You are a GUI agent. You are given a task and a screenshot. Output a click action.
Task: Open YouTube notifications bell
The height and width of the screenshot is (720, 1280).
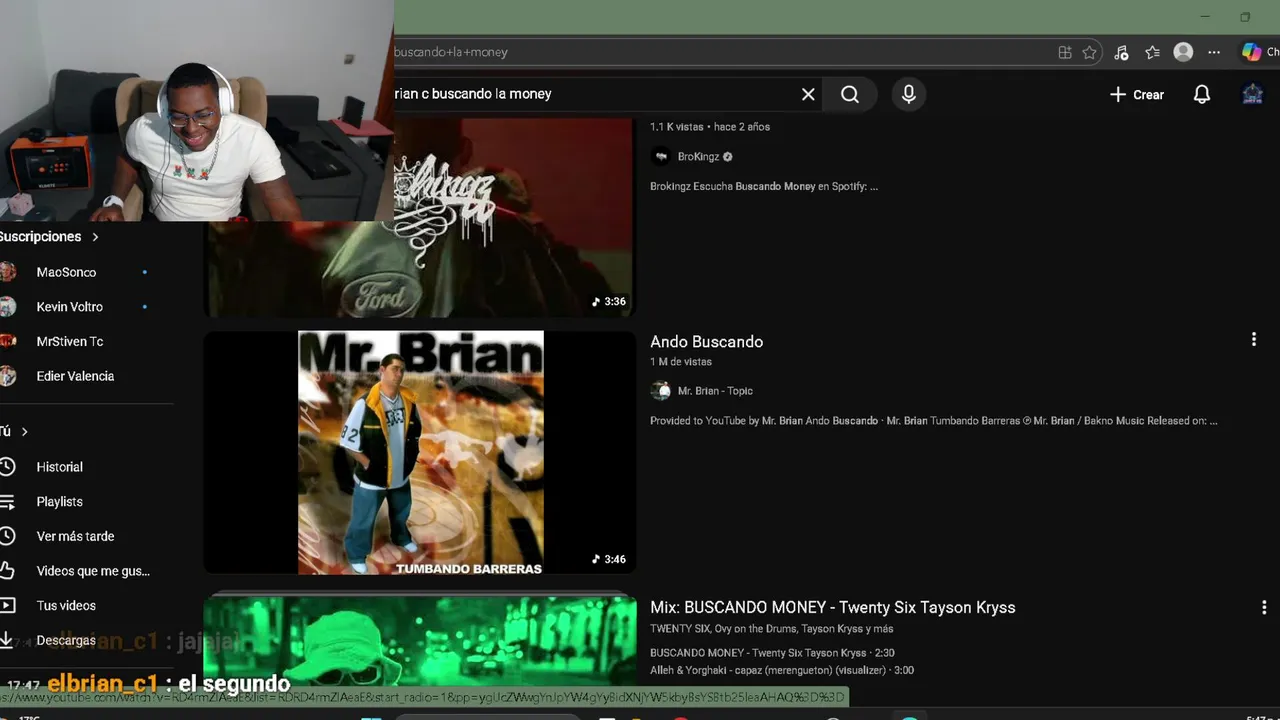click(x=1202, y=94)
